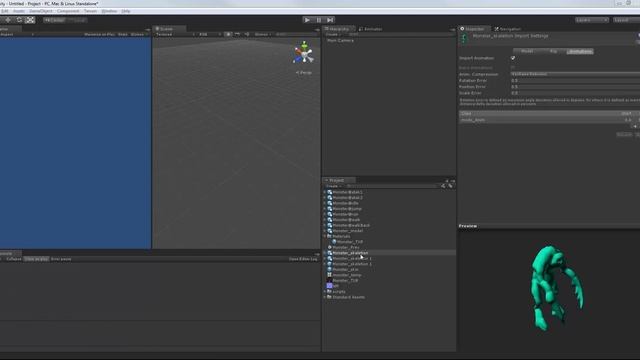The width and height of the screenshot is (640, 360).
Task: Click the Monster_Txtr material sphere icon
Action: pyautogui.click(x=334, y=242)
